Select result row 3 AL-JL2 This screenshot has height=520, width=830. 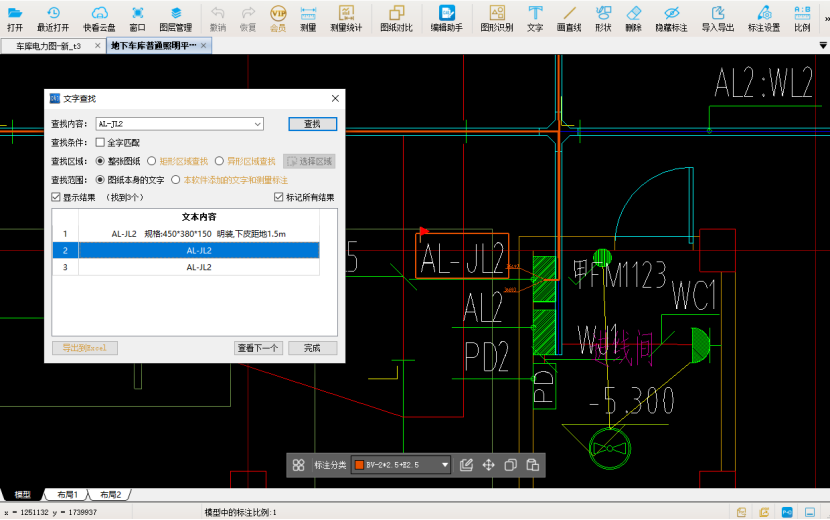click(198, 268)
